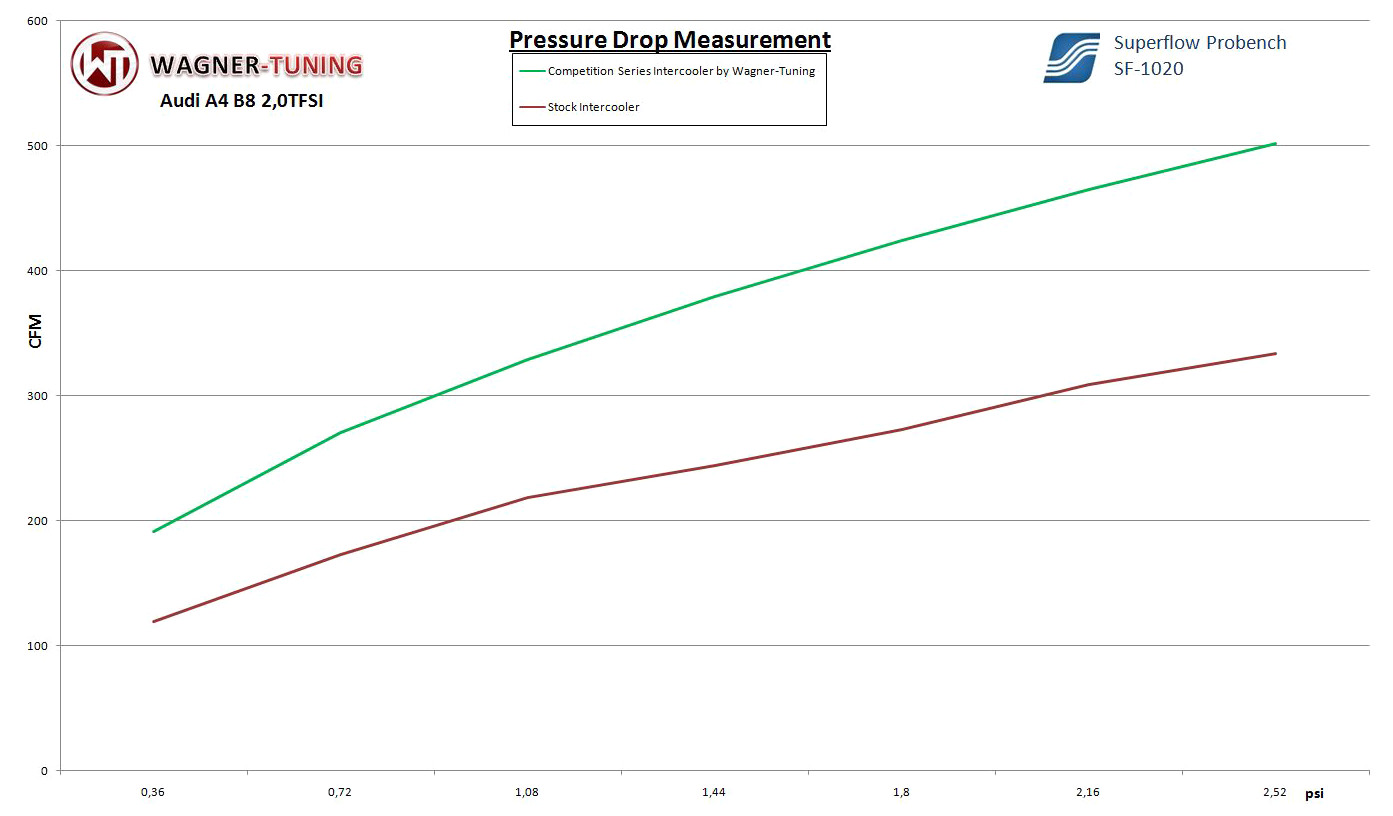Click the y-axis value 400
The image size is (1393, 816).
click(37, 270)
